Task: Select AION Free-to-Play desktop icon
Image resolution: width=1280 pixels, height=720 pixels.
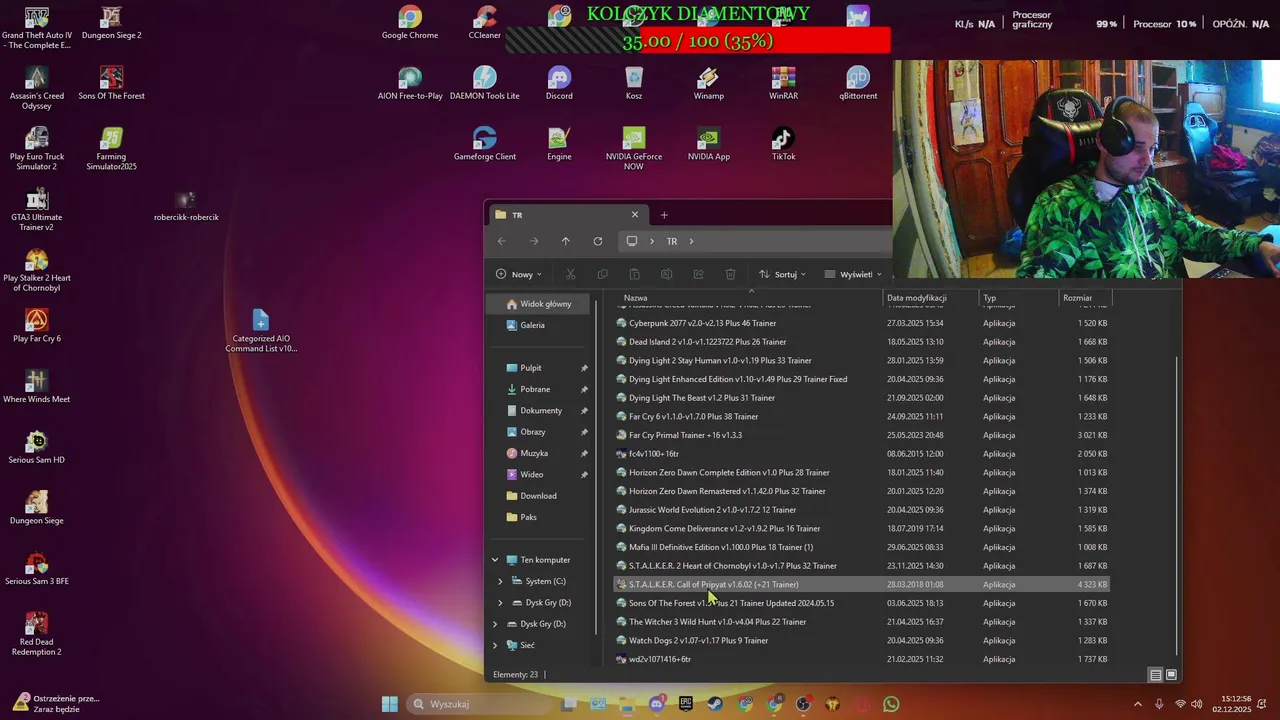Action: click(x=410, y=84)
